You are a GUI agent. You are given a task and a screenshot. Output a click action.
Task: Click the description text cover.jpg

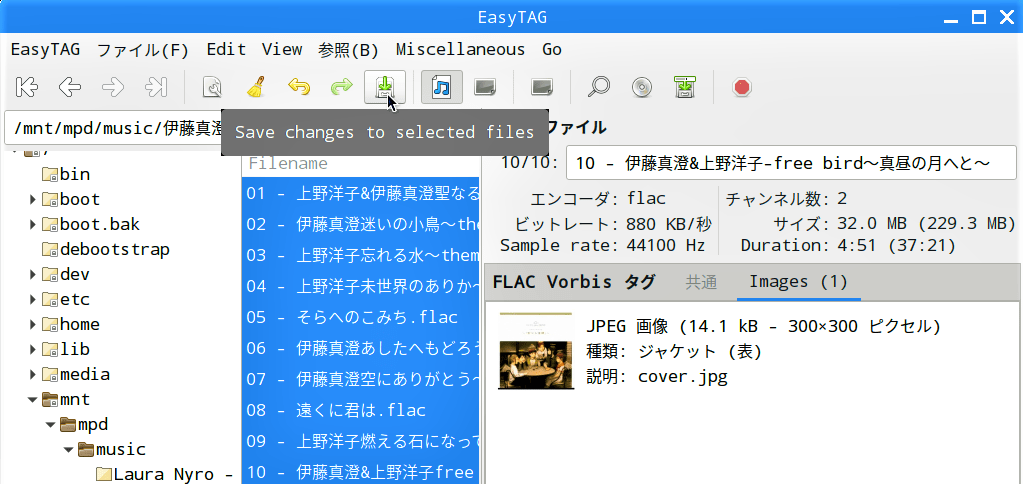click(682, 377)
